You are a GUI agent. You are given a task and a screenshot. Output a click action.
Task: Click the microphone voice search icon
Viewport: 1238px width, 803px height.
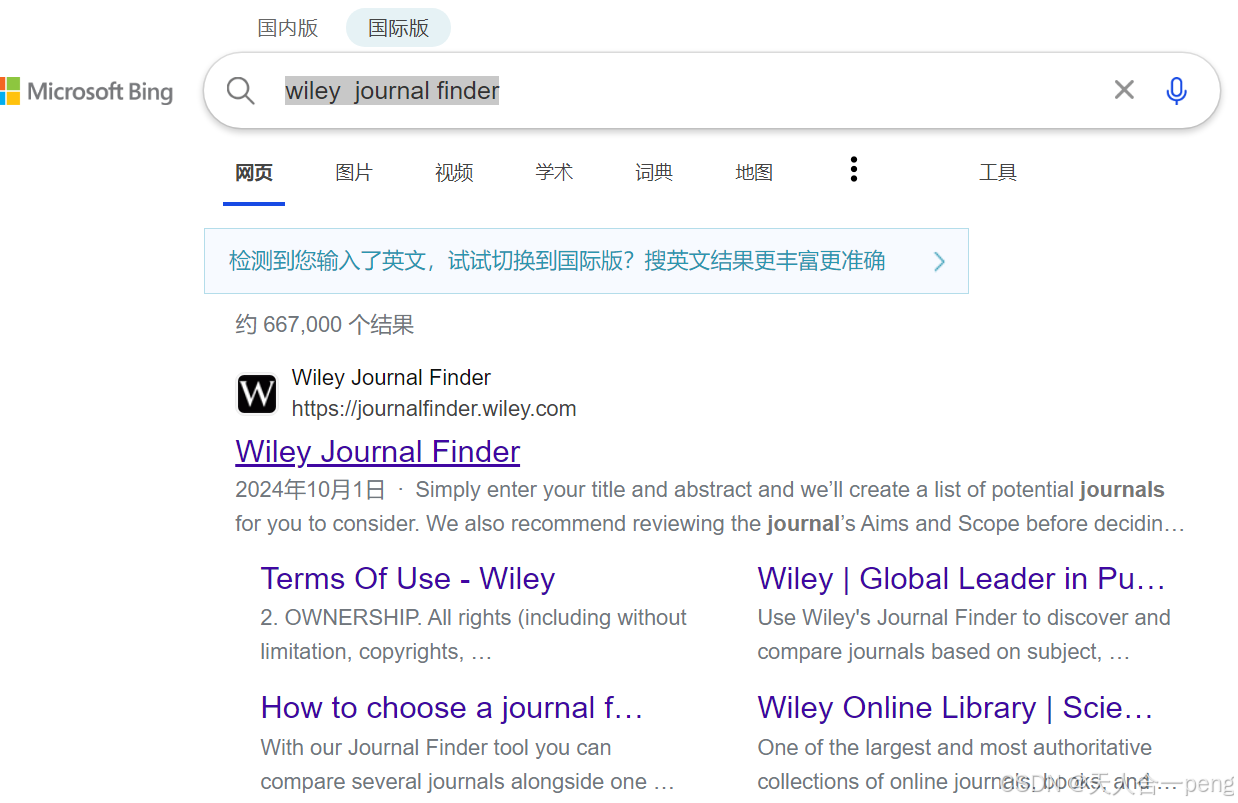[x=1176, y=90]
